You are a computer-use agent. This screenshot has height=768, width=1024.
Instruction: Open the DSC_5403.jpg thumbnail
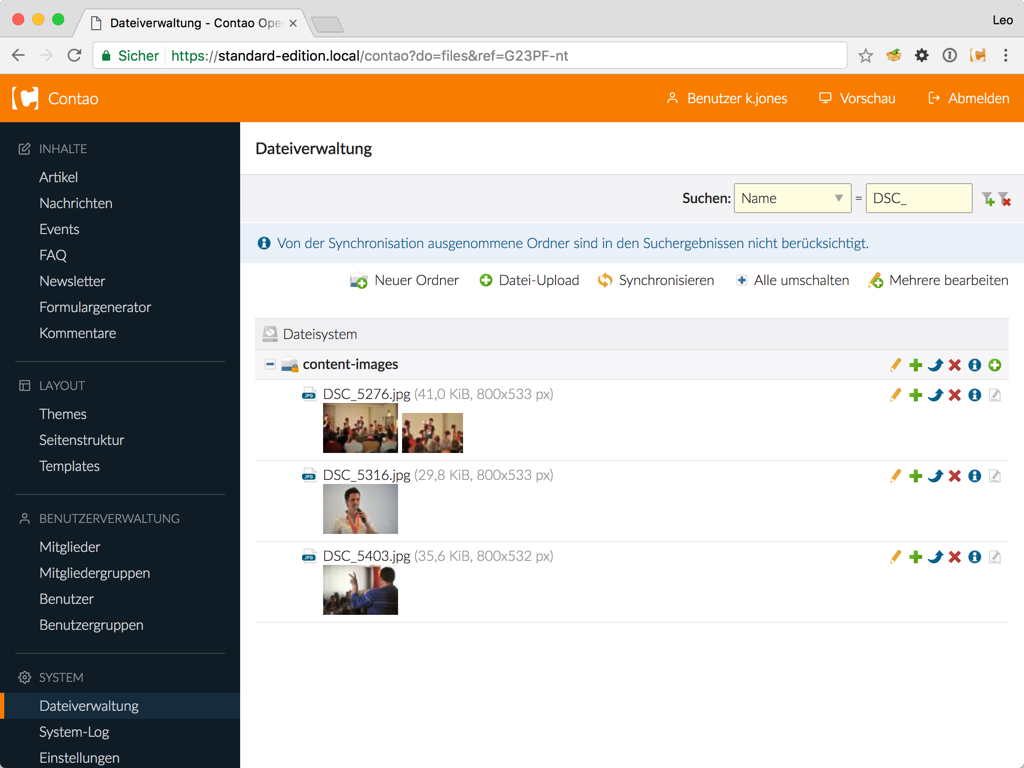360,590
